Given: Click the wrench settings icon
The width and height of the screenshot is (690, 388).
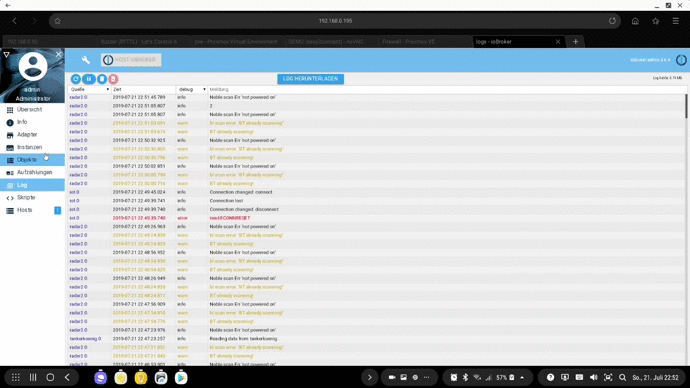Looking at the screenshot, I should [x=85, y=60].
